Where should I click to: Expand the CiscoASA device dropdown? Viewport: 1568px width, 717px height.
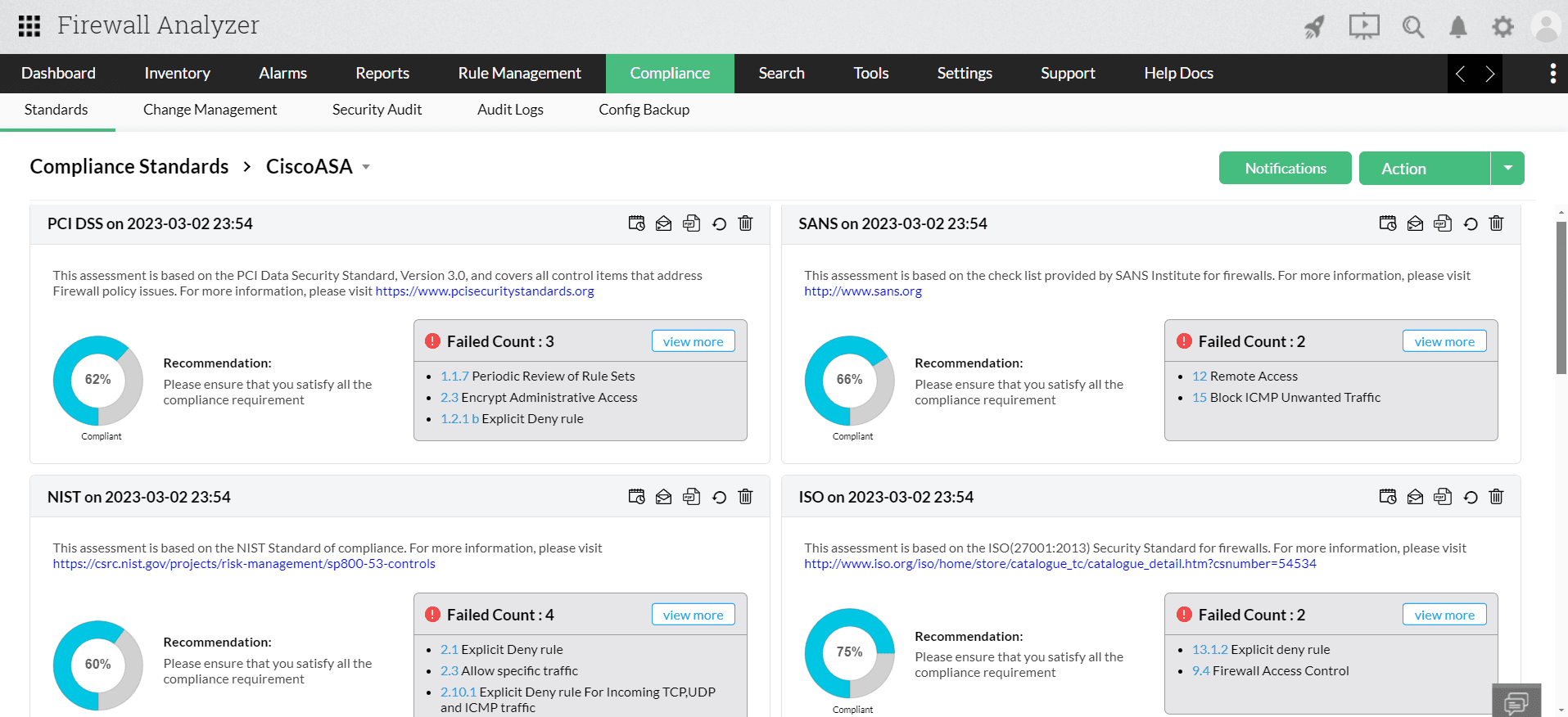click(x=366, y=167)
